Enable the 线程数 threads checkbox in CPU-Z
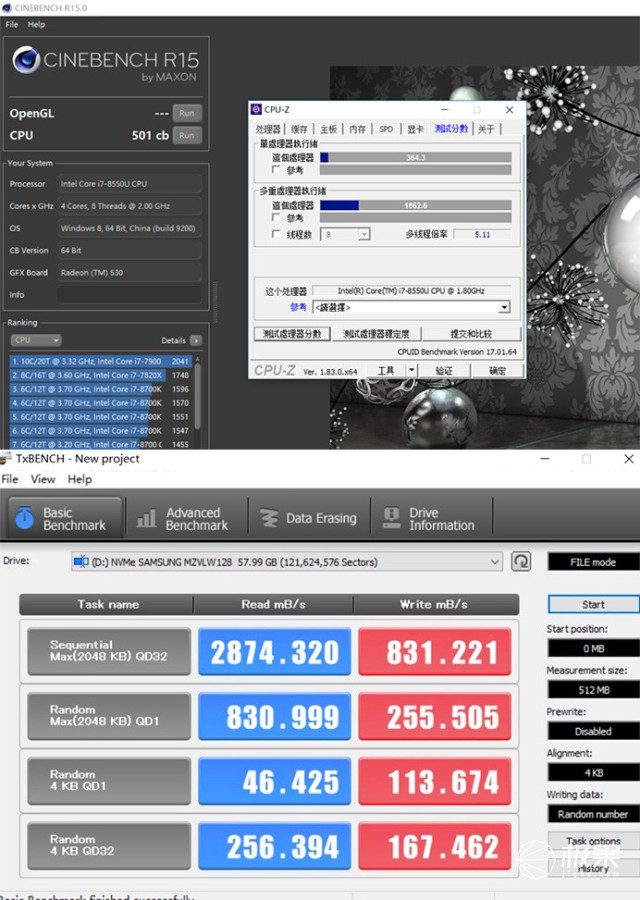 tap(276, 234)
